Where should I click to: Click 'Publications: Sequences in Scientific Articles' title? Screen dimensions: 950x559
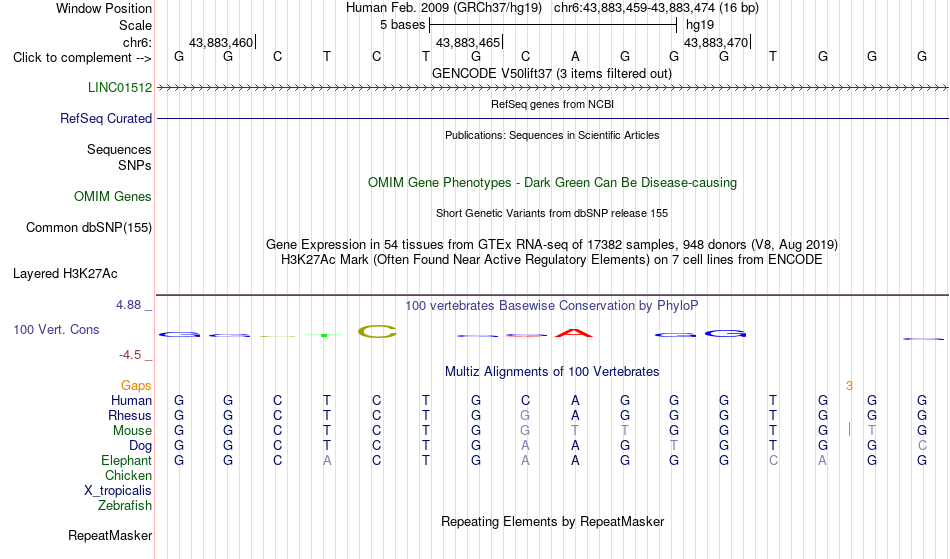click(x=552, y=135)
